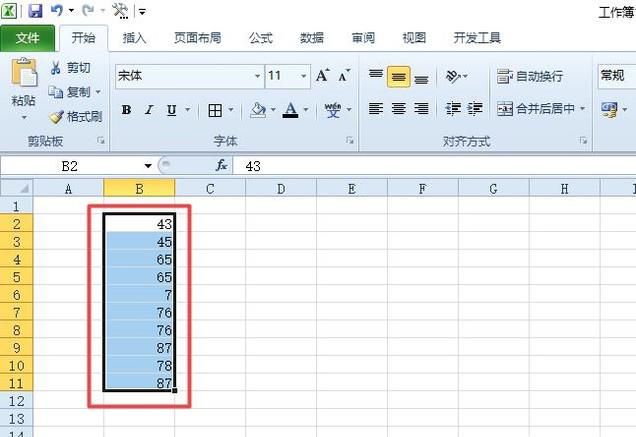Open the 复制 dropdown arrow
This screenshot has height=437, width=636.
click(x=98, y=92)
